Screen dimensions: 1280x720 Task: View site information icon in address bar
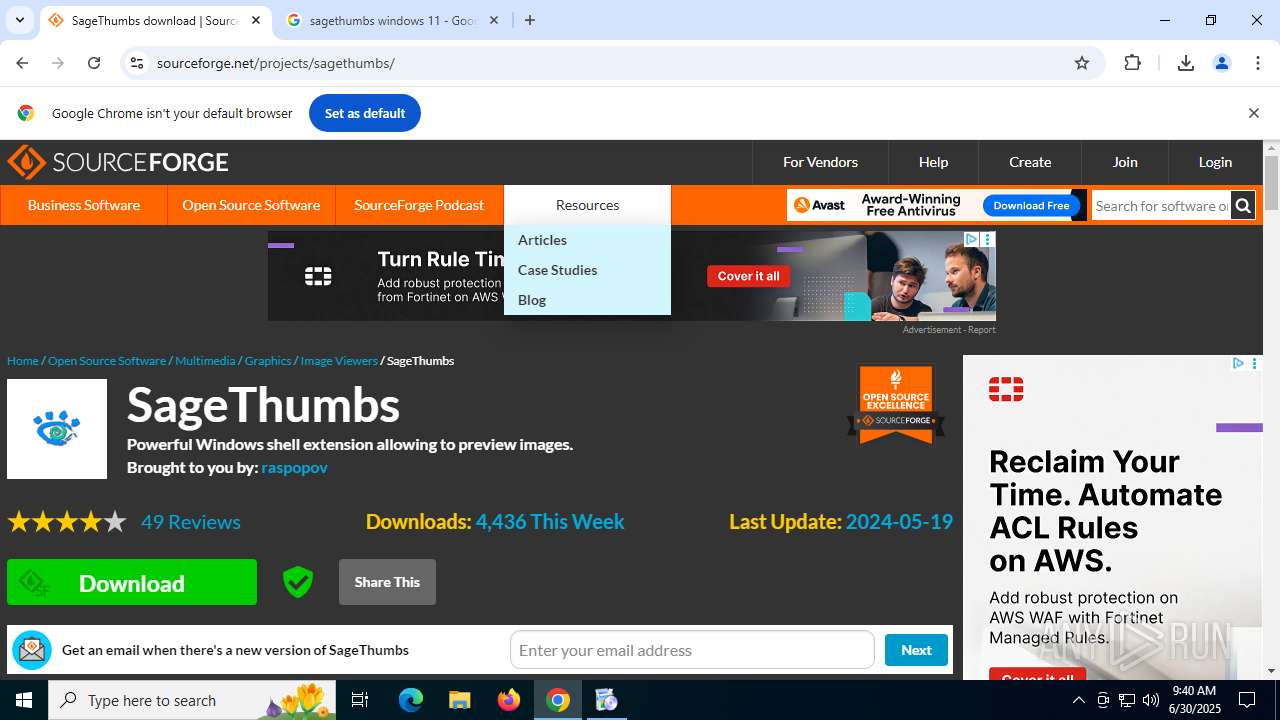[x=137, y=63]
